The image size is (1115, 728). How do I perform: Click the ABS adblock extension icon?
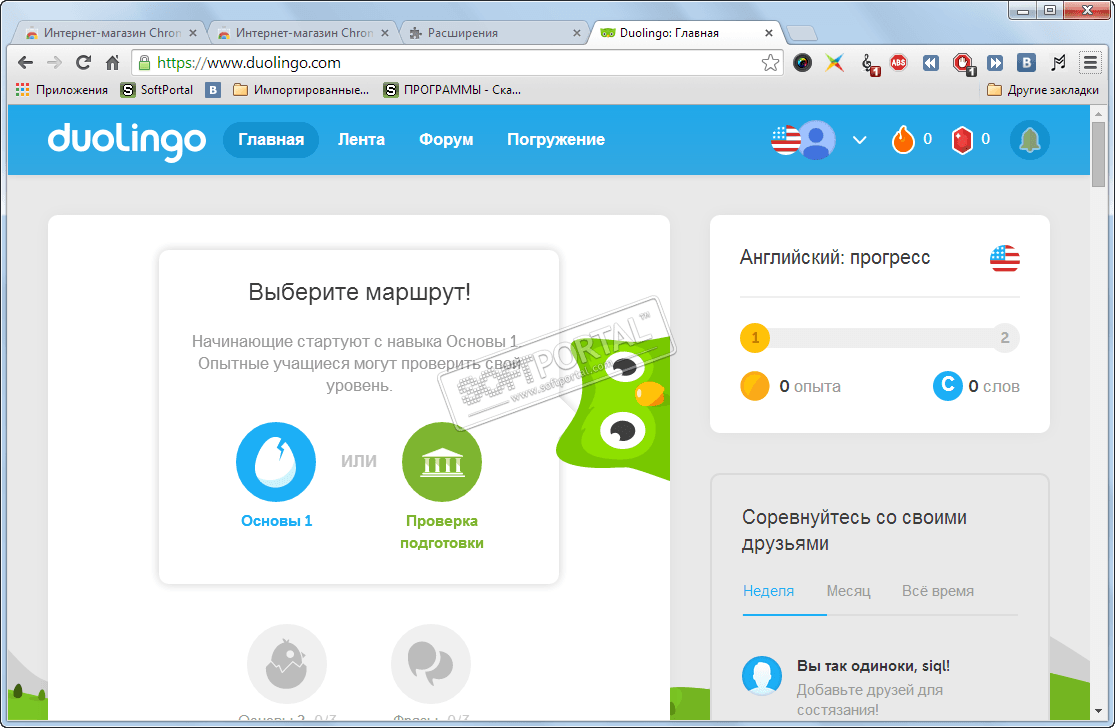click(x=899, y=63)
